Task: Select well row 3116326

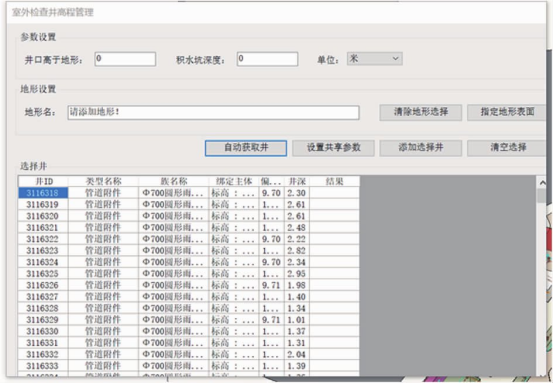Action: click(x=189, y=285)
